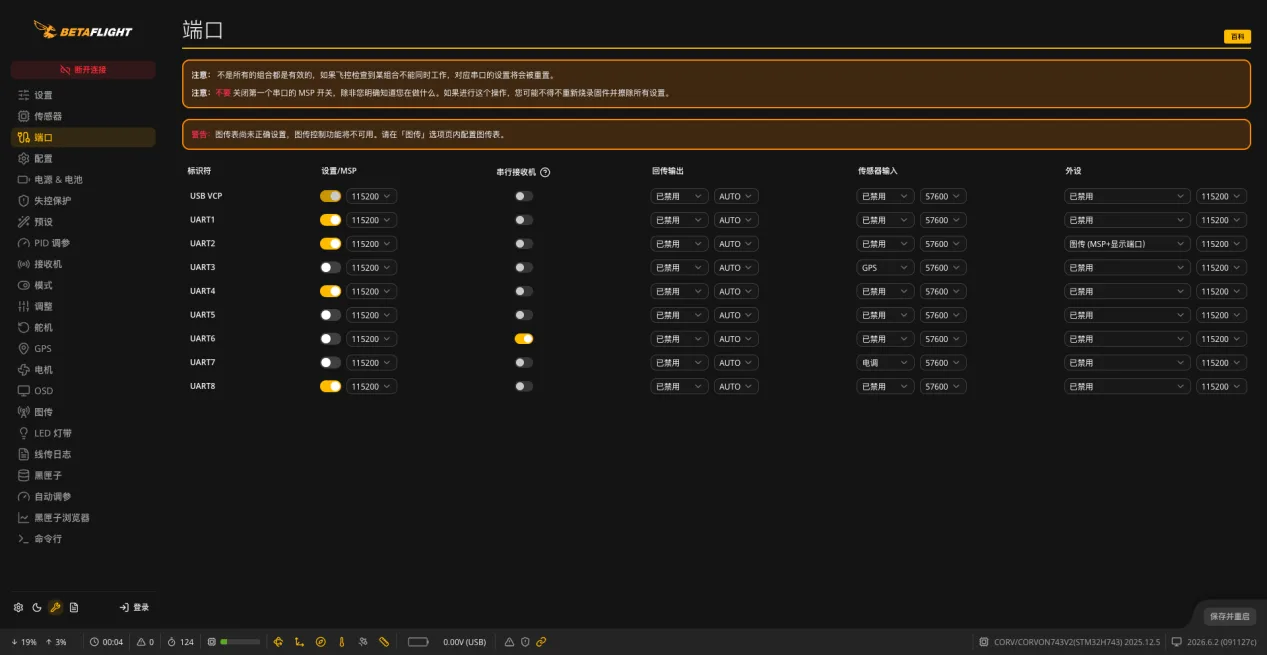1267x655 pixels.
Task: Open 命令行 CLI page in sidebar
Action: point(83,539)
